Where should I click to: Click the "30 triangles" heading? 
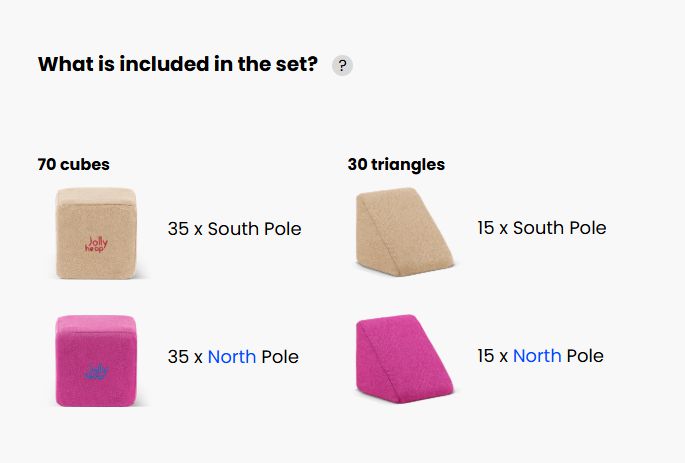coord(396,164)
